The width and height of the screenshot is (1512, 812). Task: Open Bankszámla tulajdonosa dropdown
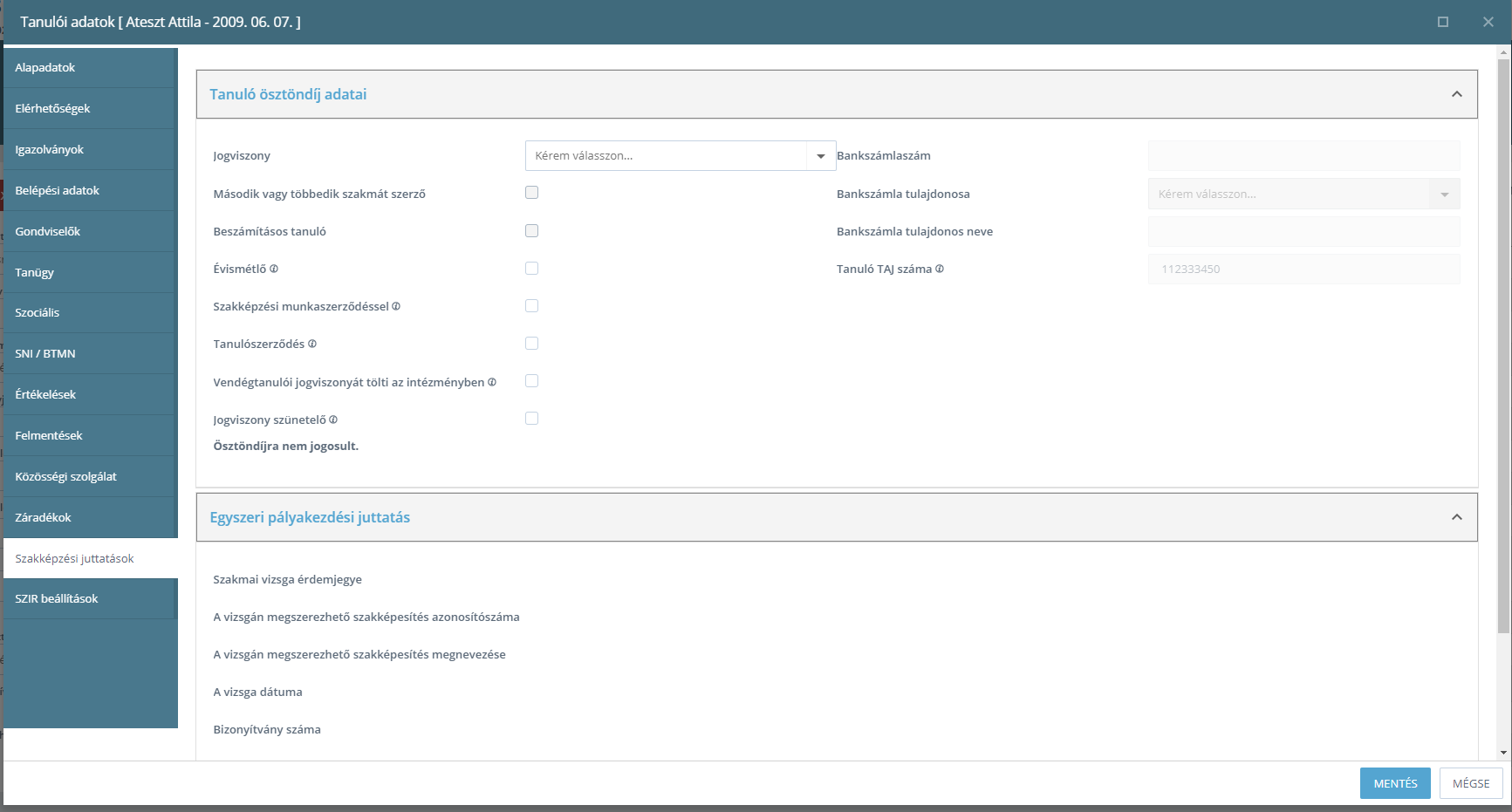pyautogui.click(x=1303, y=194)
